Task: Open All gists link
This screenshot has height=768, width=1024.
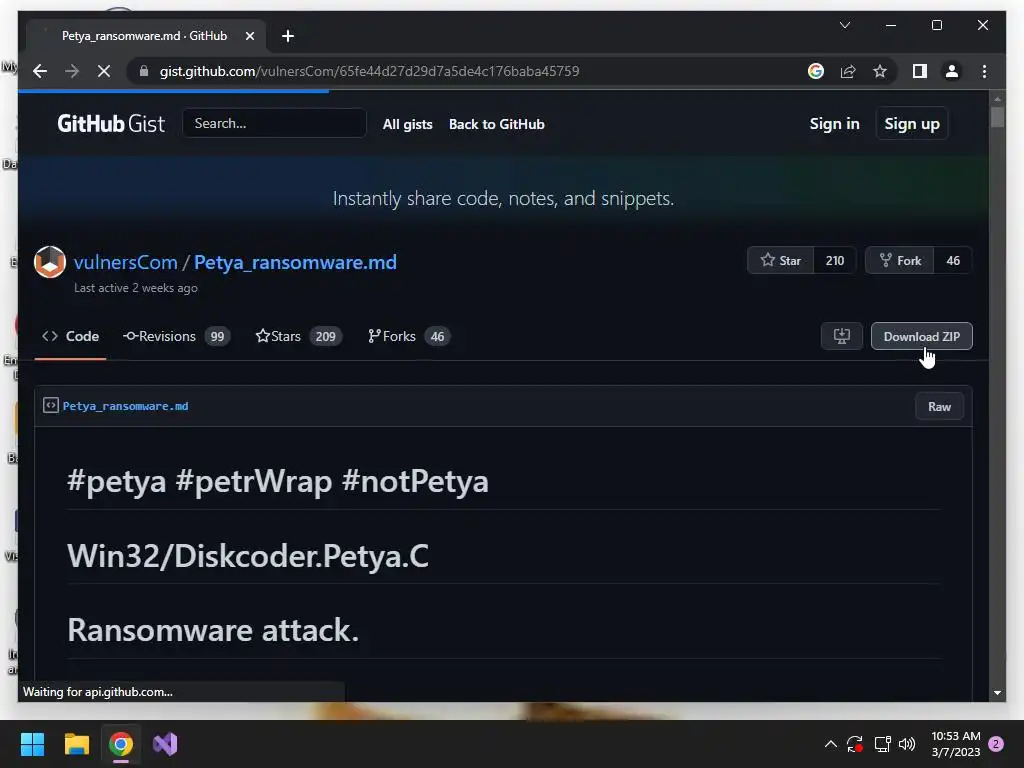Action: tap(408, 124)
